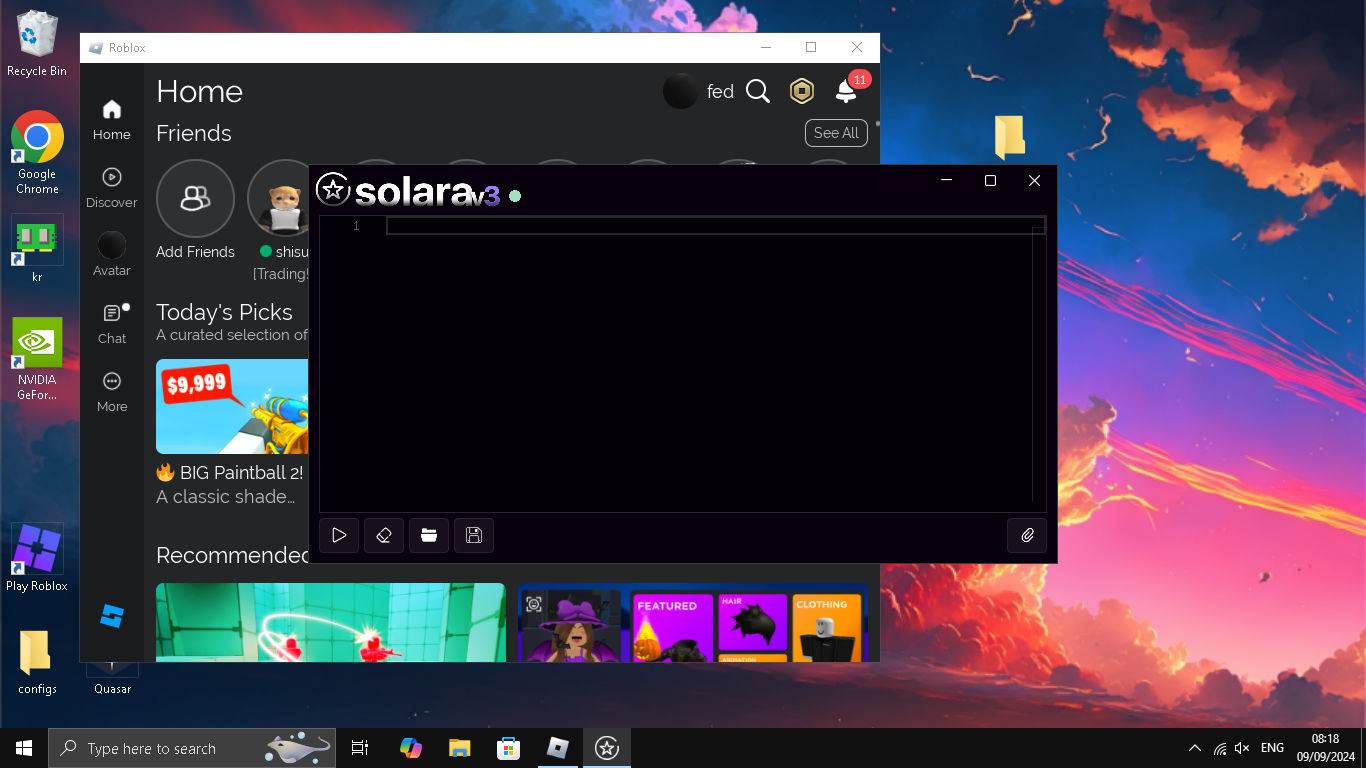Open More menu in Roblox sidebar
The width and height of the screenshot is (1366, 768).
click(112, 392)
